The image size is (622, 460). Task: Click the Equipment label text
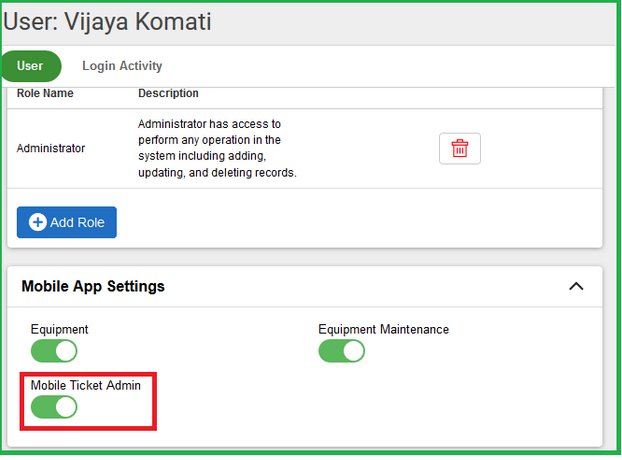pyautogui.click(x=60, y=329)
